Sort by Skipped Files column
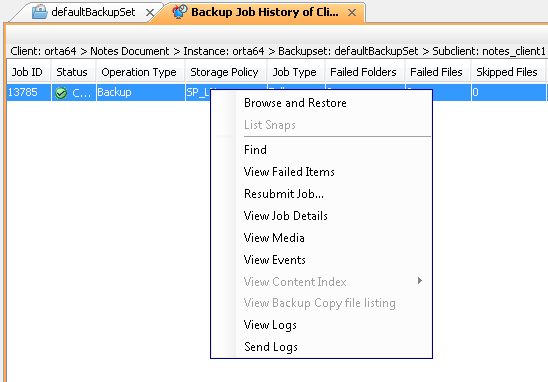Viewport: 548px width, 382px height. 509,72
